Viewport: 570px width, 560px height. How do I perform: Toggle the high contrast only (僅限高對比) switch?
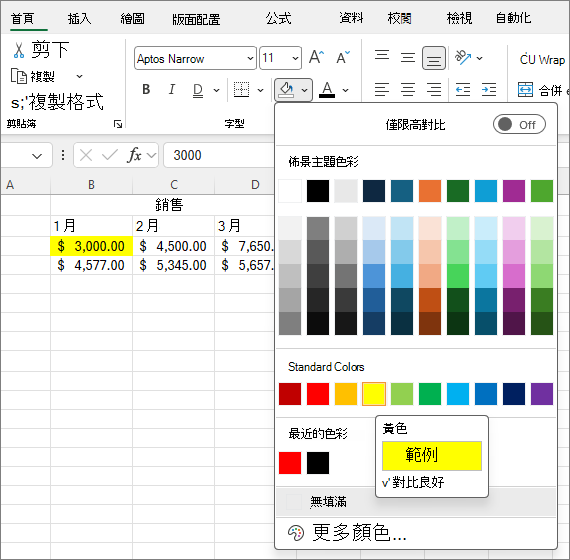tap(519, 125)
